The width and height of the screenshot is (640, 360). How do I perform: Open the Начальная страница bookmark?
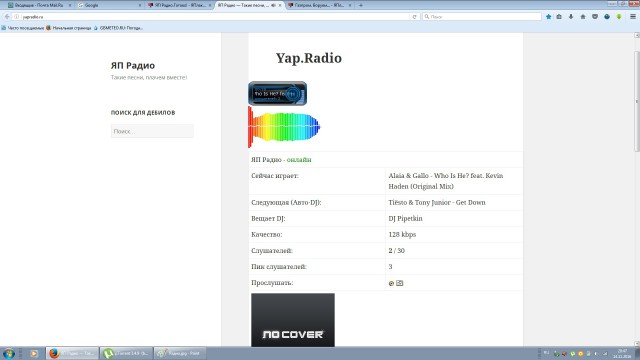tap(69, 28)
